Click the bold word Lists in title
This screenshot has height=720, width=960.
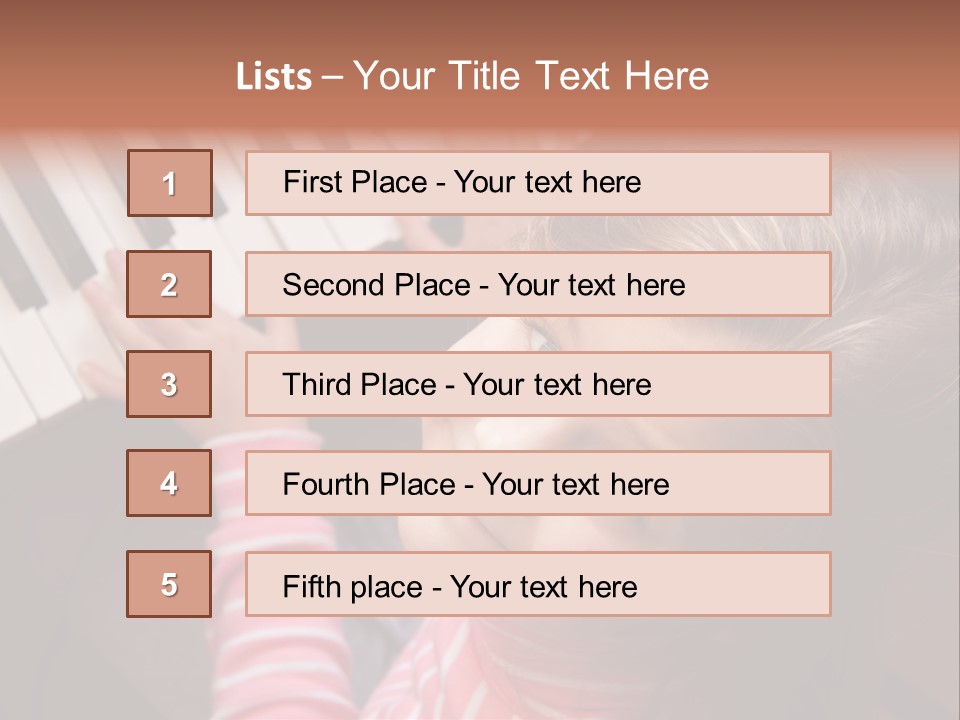pyautogui.click(x=274, y=77)
